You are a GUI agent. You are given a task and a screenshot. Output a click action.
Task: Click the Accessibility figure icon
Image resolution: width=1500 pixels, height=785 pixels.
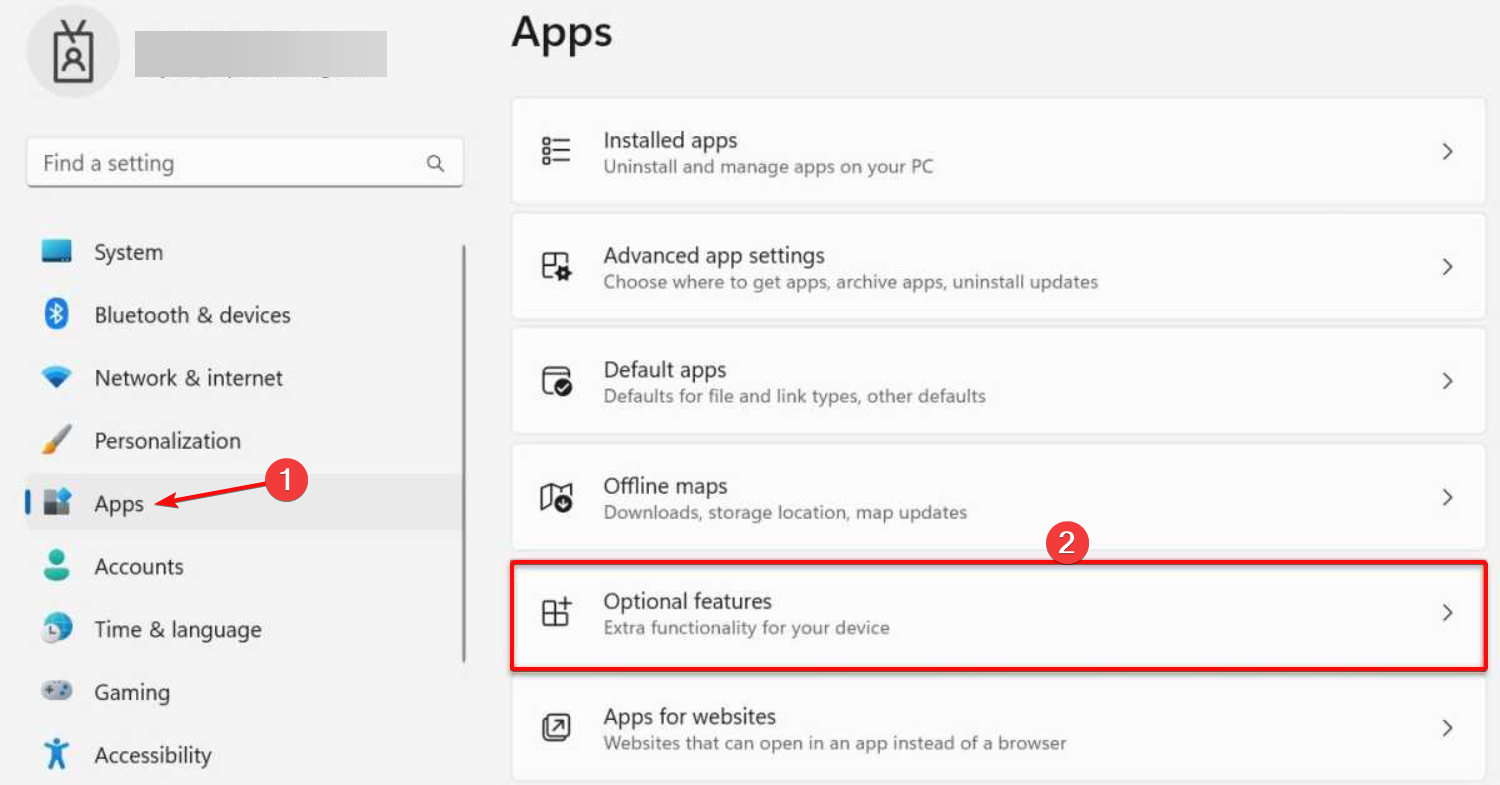point(57,754)
